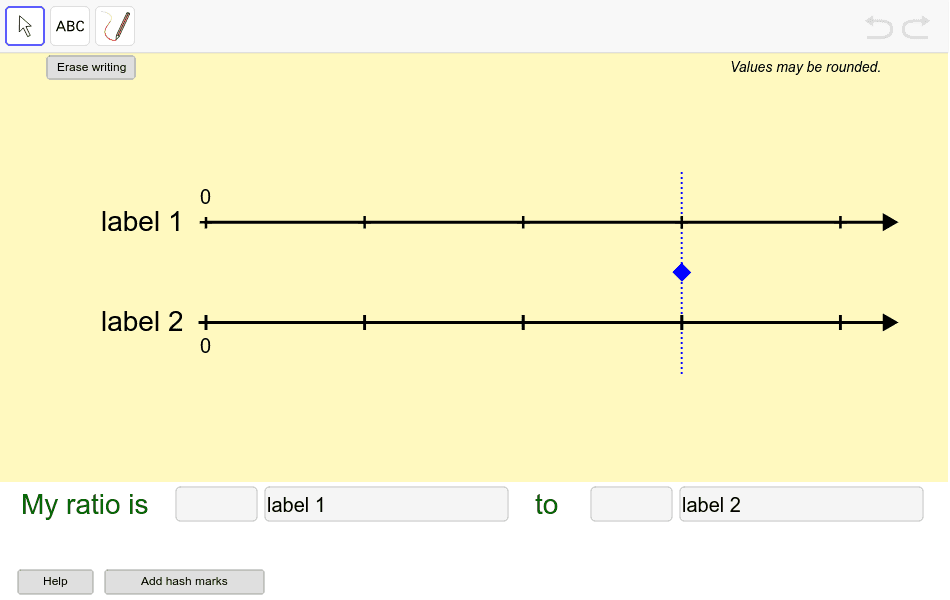Click the first ratio number input box

tap(216, 504)
